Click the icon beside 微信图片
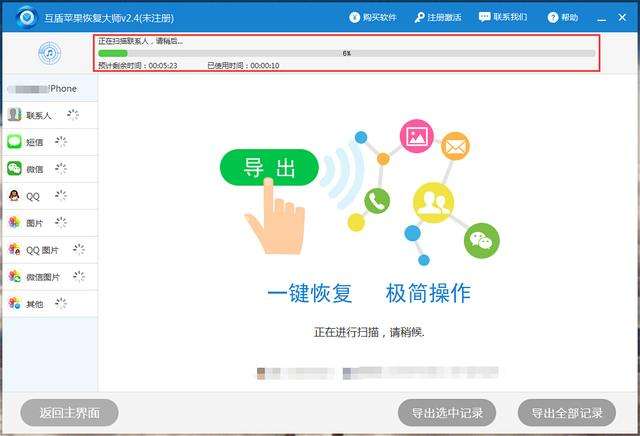 (14, 276)
